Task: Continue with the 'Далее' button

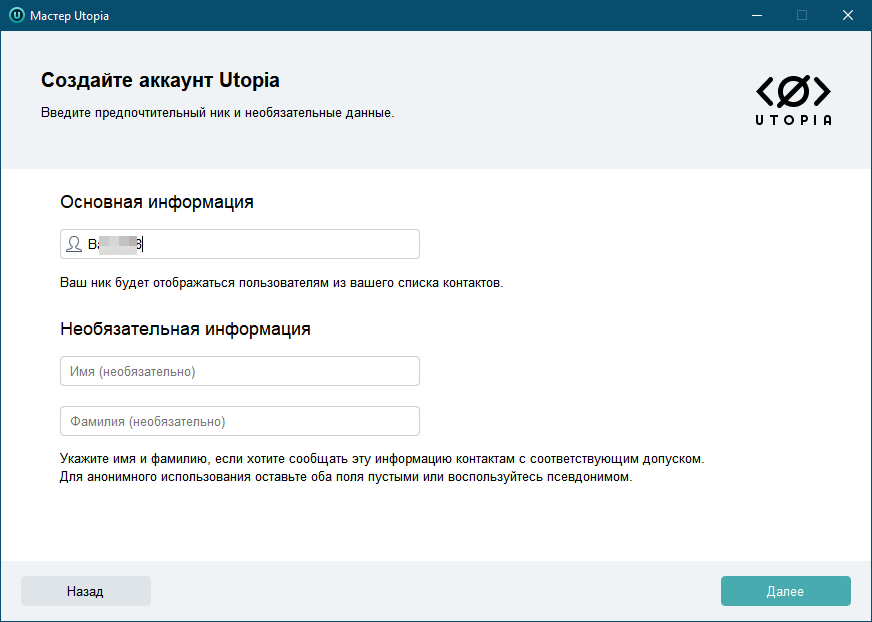Action: point(785,591)
